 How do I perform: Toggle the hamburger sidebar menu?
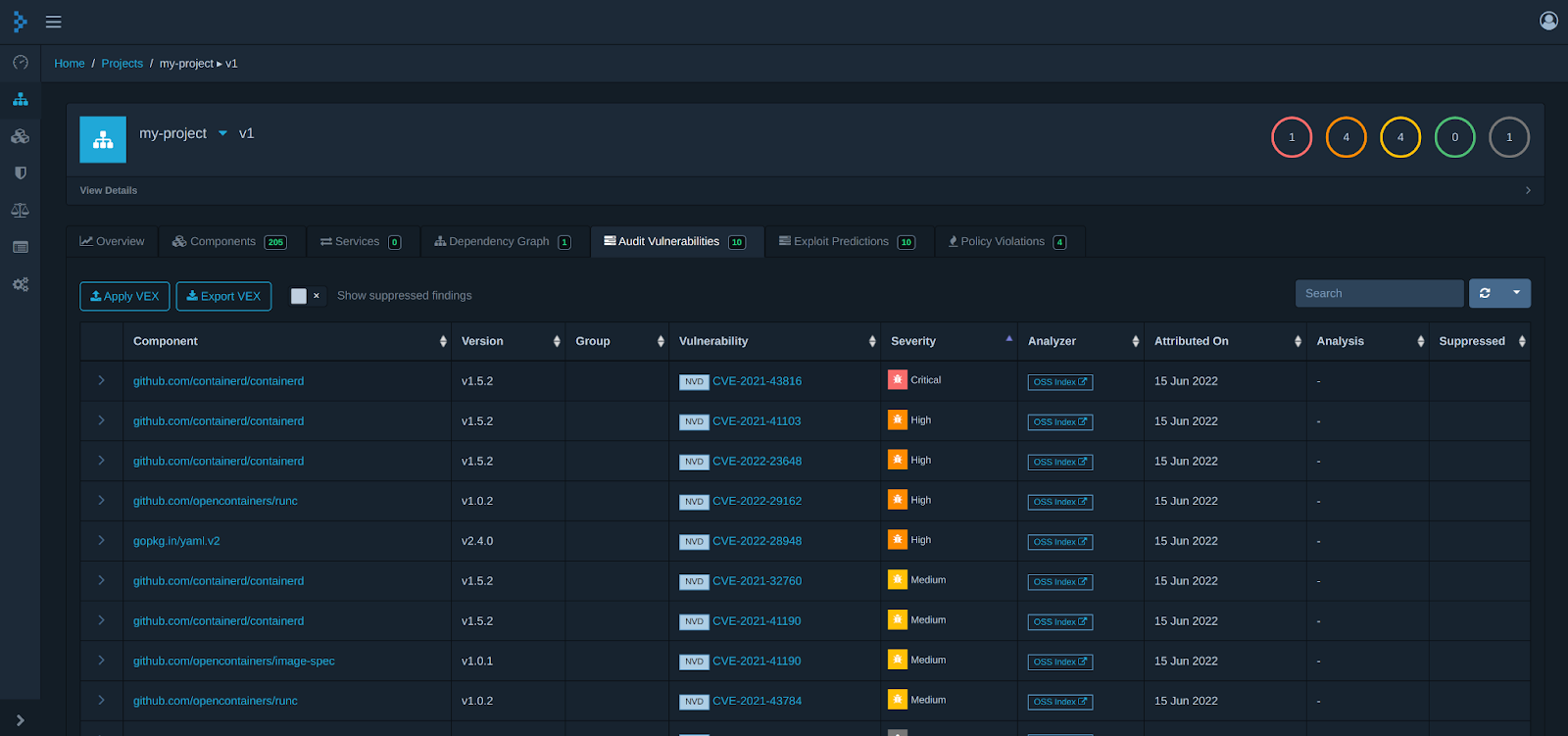54,22
